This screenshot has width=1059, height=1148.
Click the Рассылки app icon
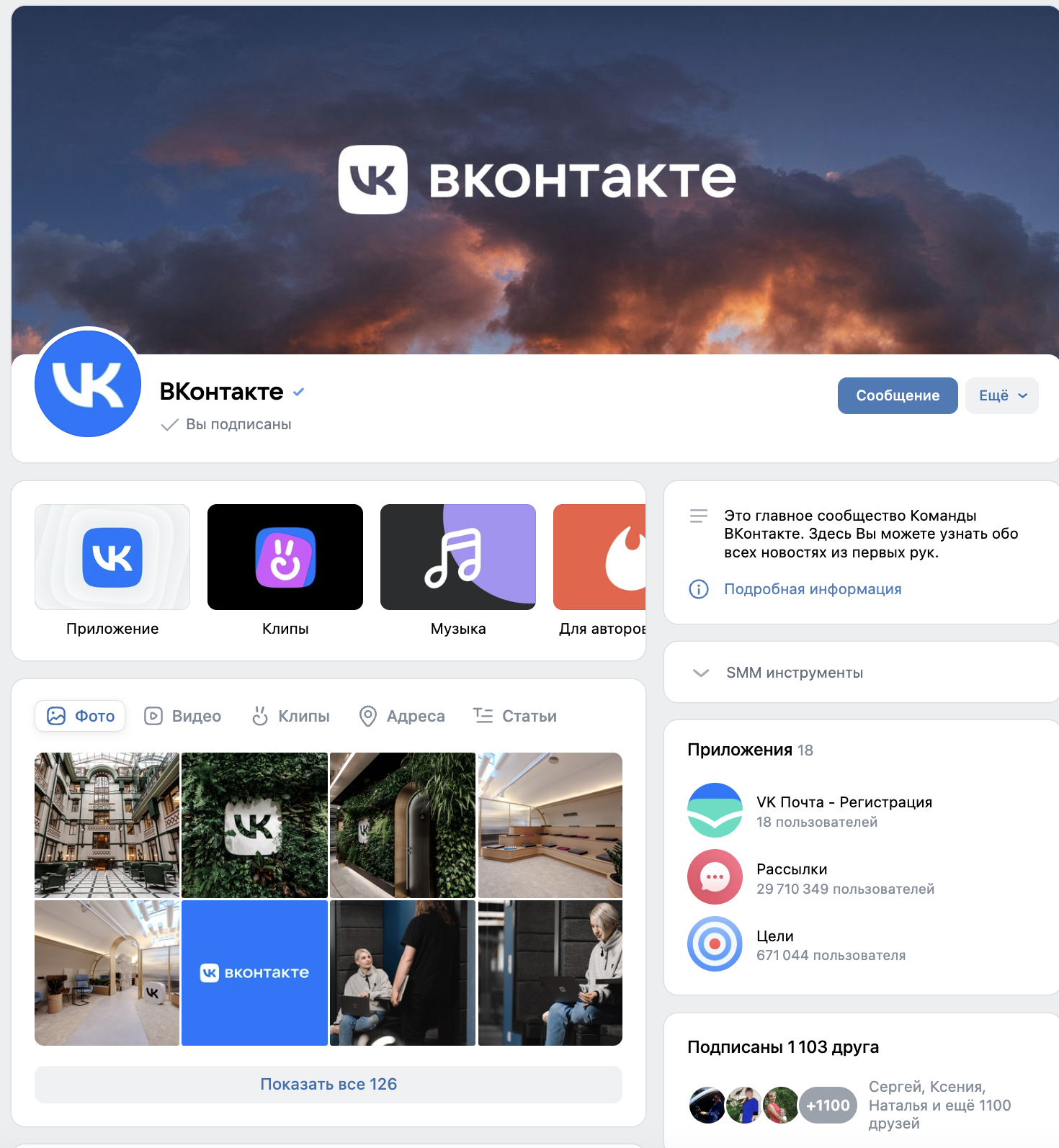point(715,877)
